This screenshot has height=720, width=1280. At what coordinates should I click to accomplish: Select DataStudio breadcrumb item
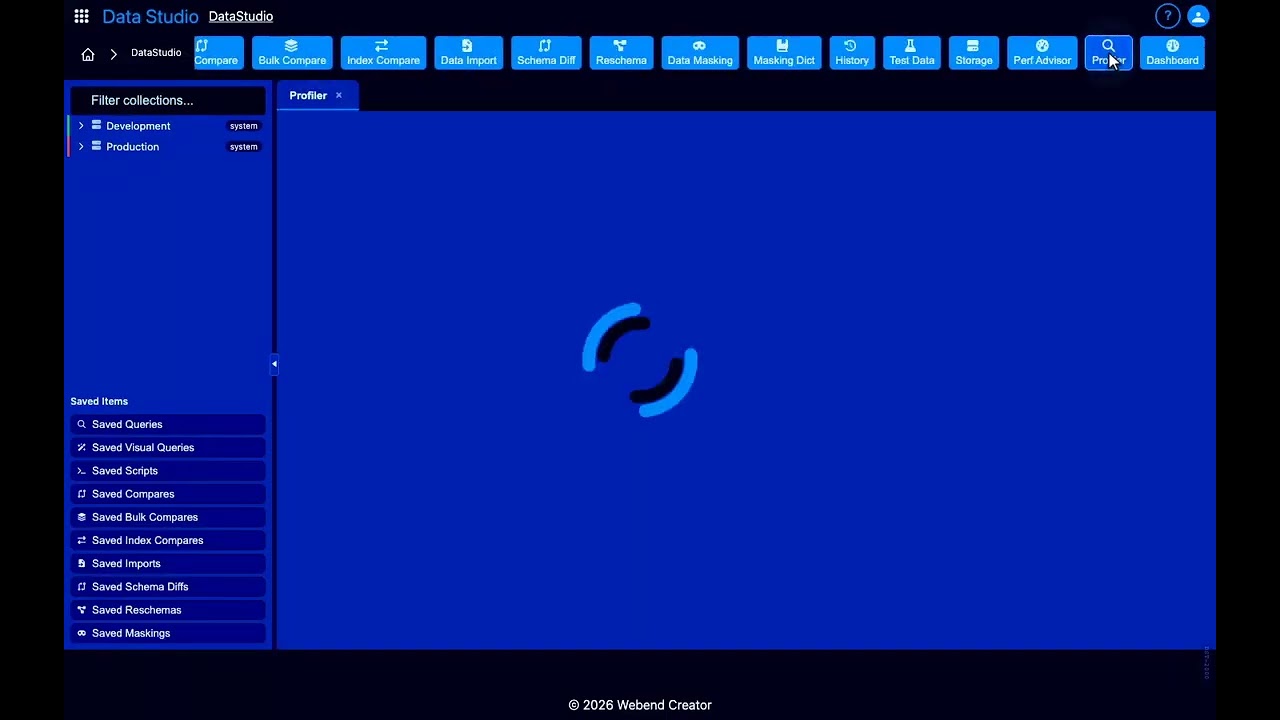(x=156, y=53)
